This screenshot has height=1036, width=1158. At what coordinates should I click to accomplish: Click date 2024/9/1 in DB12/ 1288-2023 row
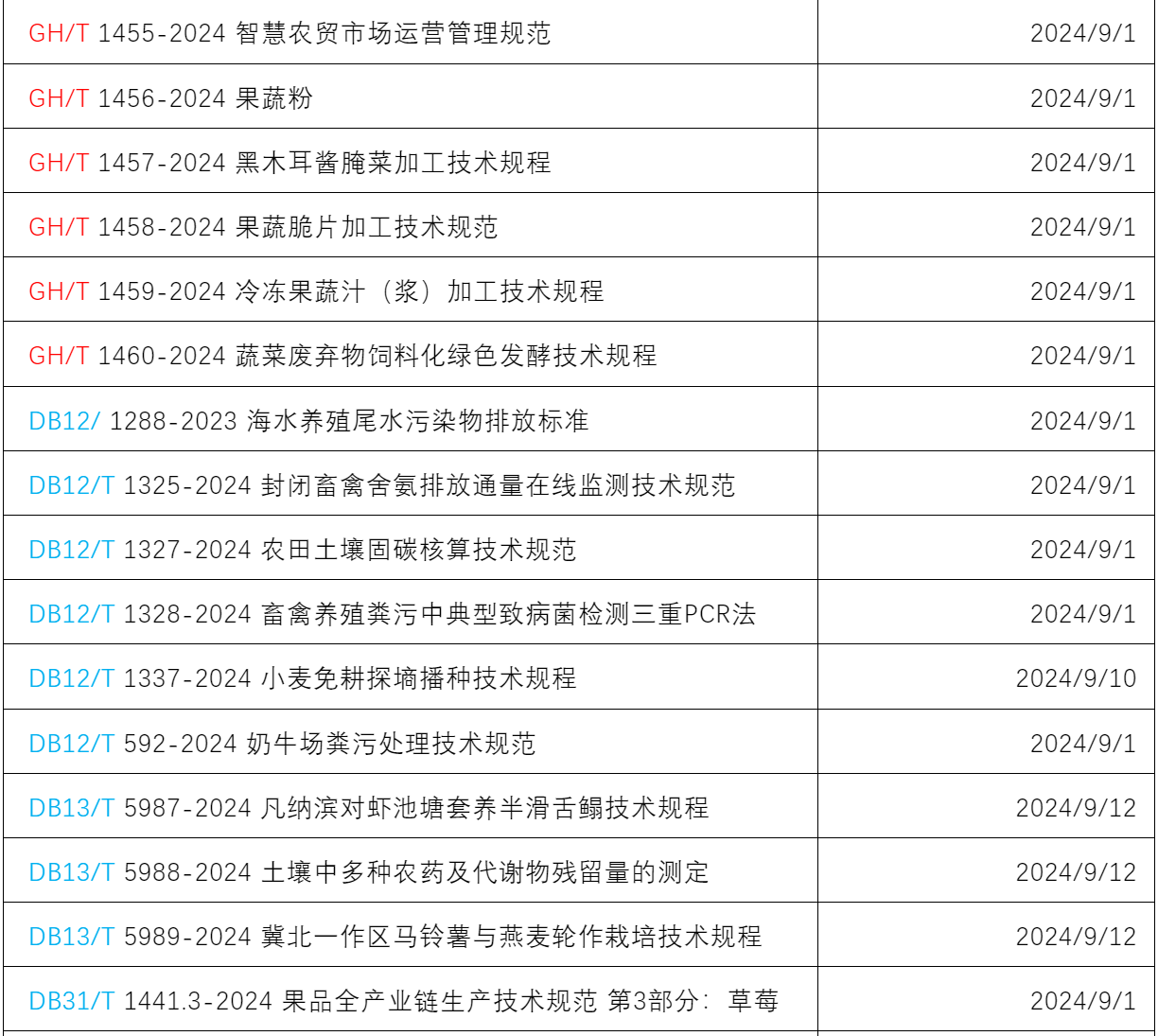pyautogui.click(x=1083, y=421)
